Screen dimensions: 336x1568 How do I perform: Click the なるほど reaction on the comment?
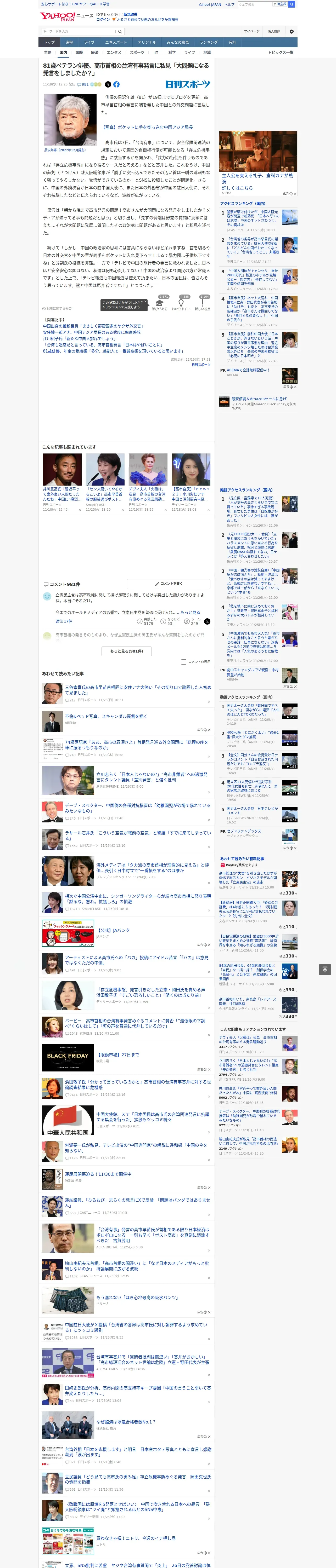(170, 621)
